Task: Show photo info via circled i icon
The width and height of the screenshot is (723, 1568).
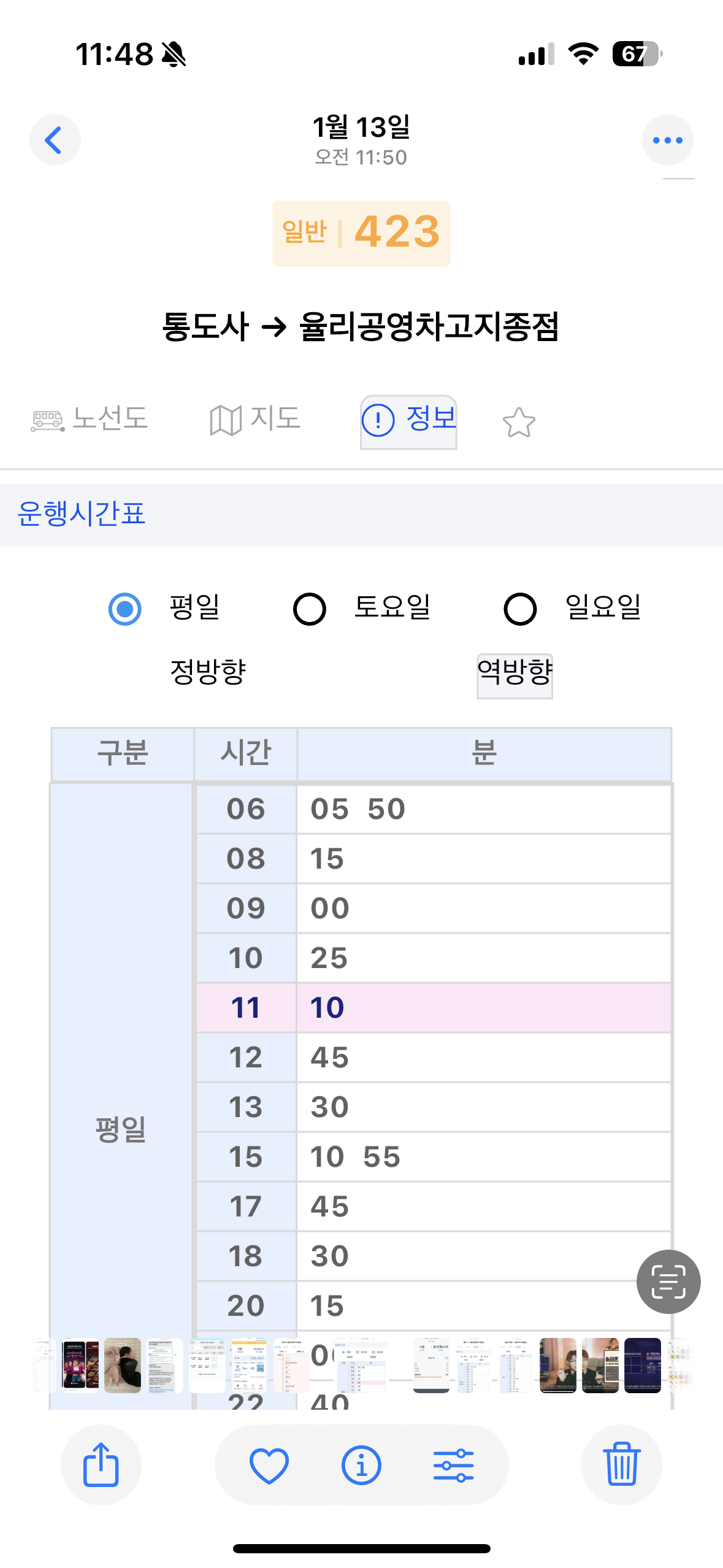Action: [361, 1464]
